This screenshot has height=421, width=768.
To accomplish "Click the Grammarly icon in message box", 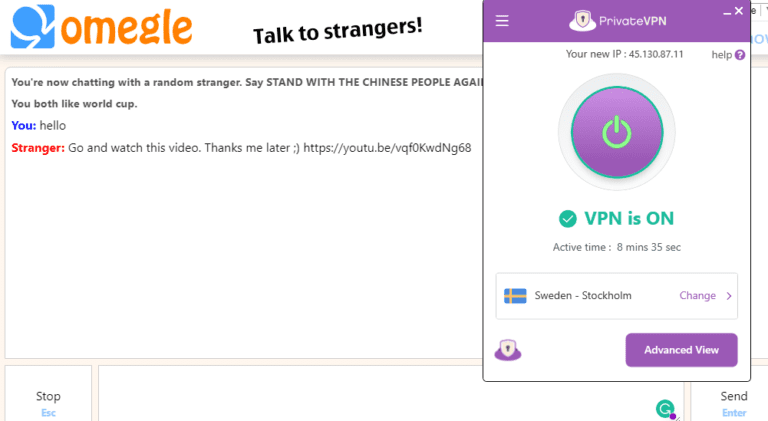I will 664,408.
